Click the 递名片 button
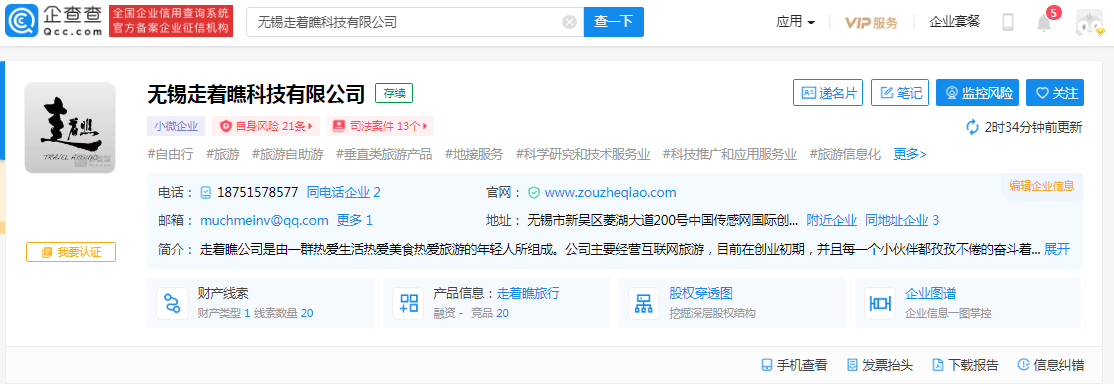This screenshot has height=384, width=1114. (828, 92)
